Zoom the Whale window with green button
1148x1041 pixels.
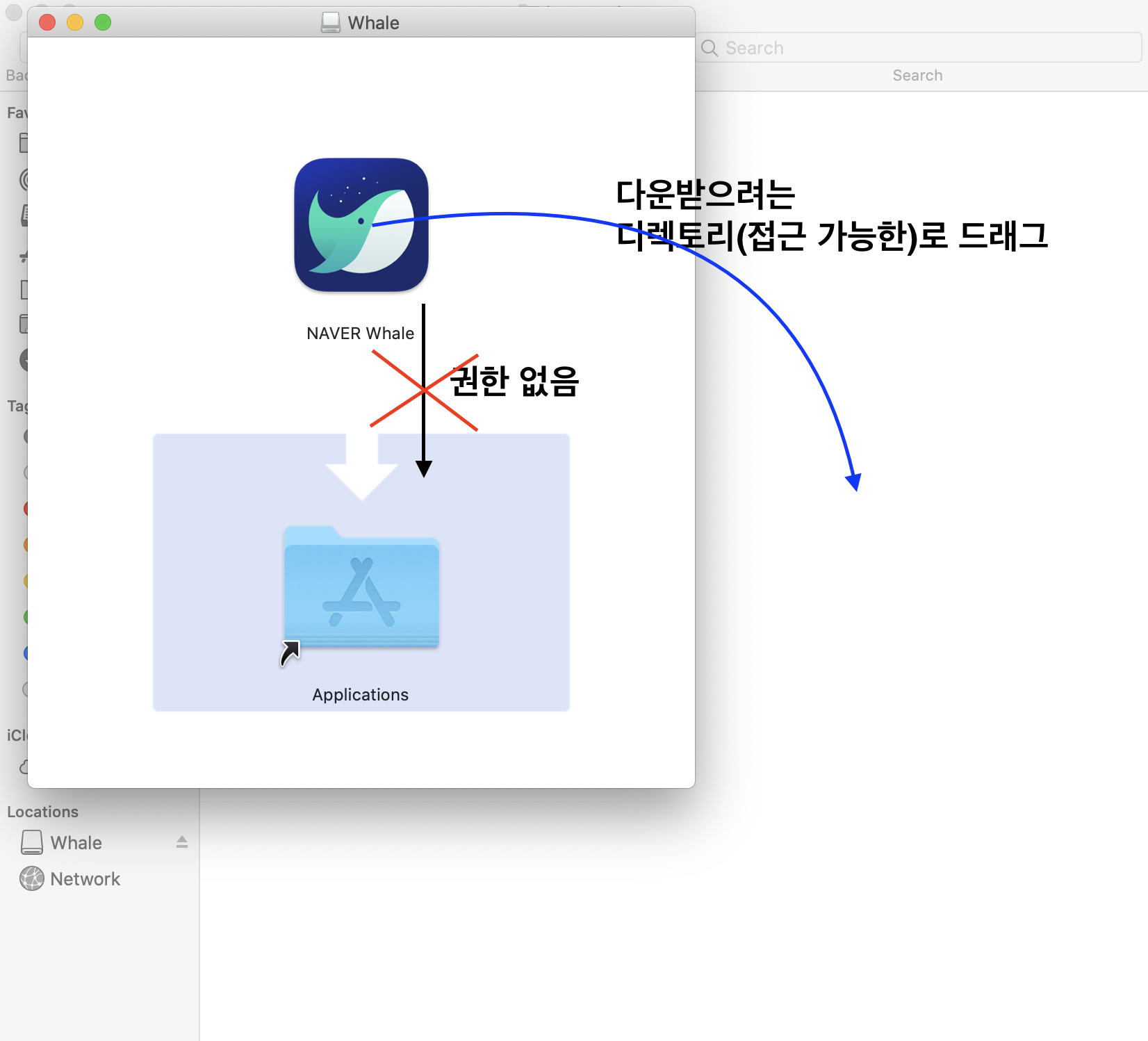pyautogui.click(x=103, y=22)
